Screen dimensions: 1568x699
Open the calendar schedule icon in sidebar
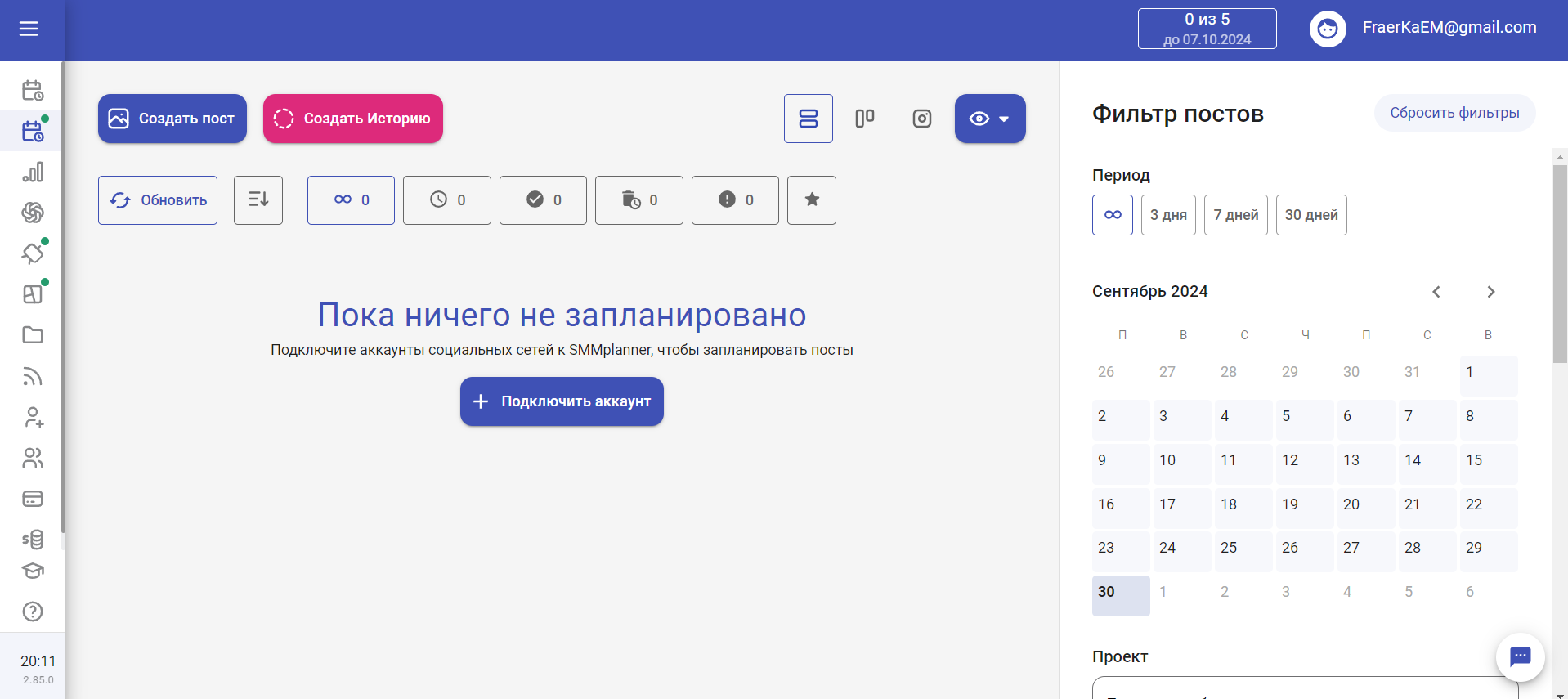[33, 90]
